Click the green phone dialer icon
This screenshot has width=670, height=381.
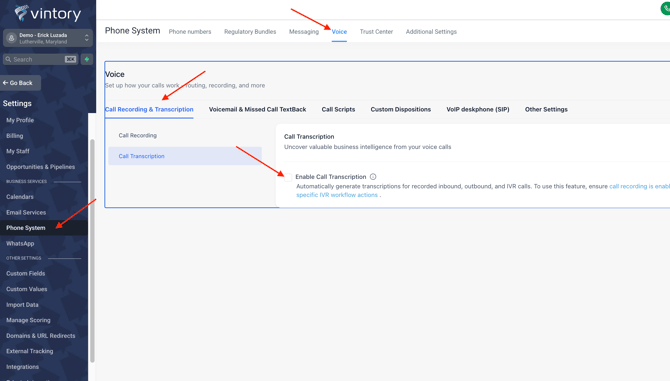(666, 8)
